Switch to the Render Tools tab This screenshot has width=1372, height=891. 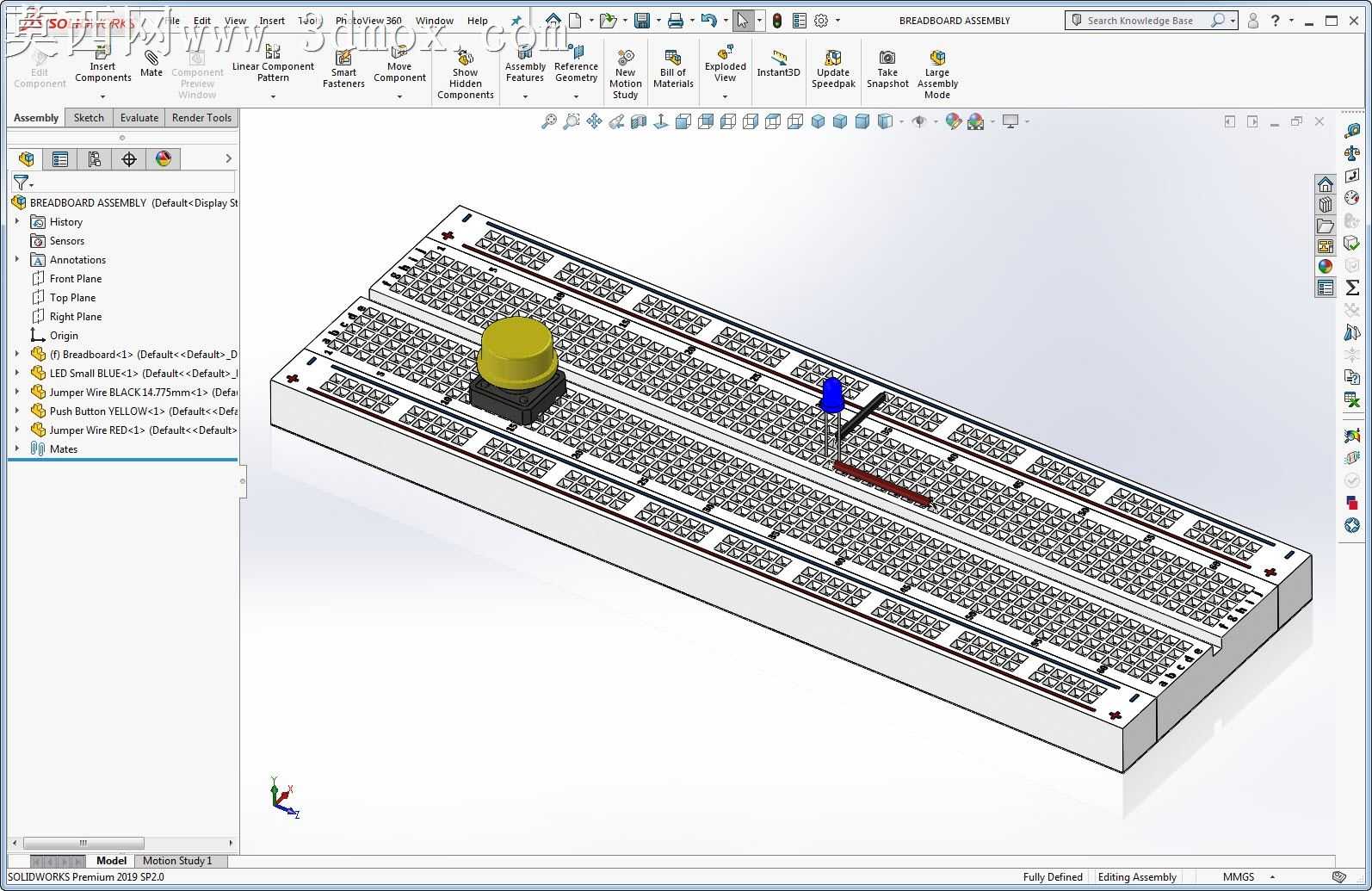click(x=201, y=118)
